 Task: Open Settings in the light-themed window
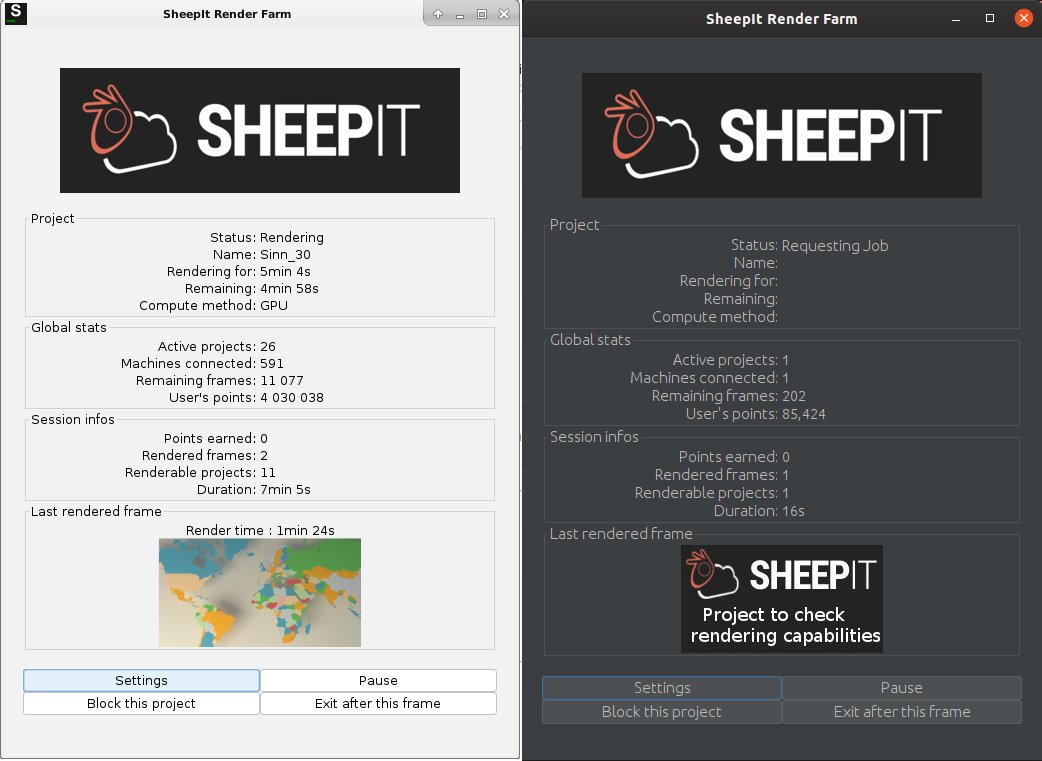141,681
